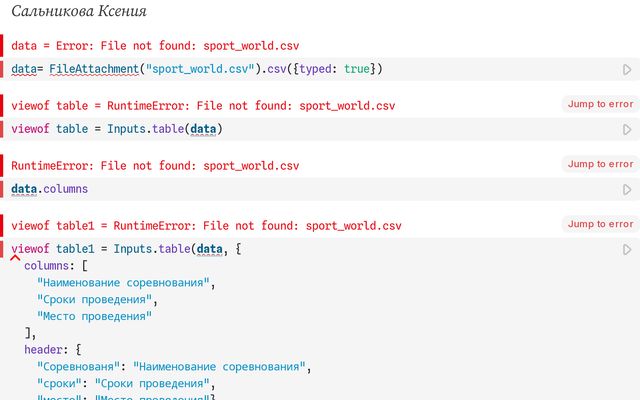Jump to error for viewof table1
Image resolution: width=640 pixels, height=400 pixels.
tap(600, 224)
